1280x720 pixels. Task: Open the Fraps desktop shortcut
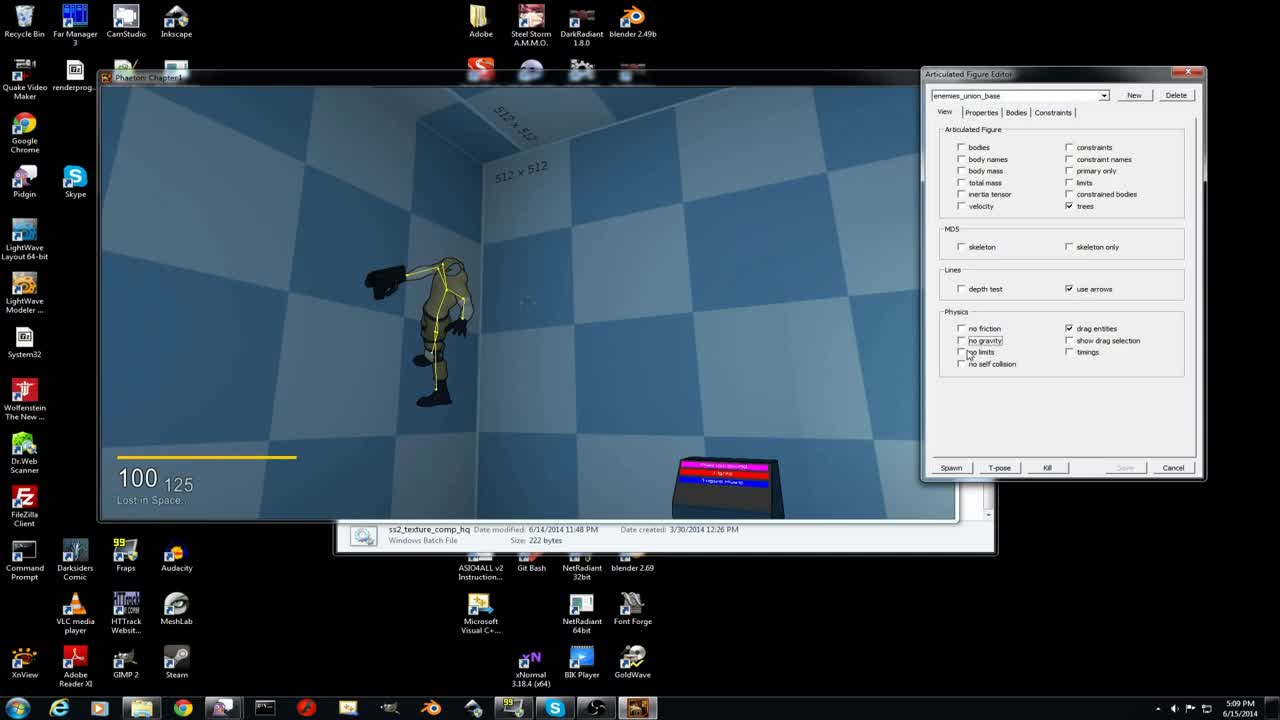coord(126,556)
